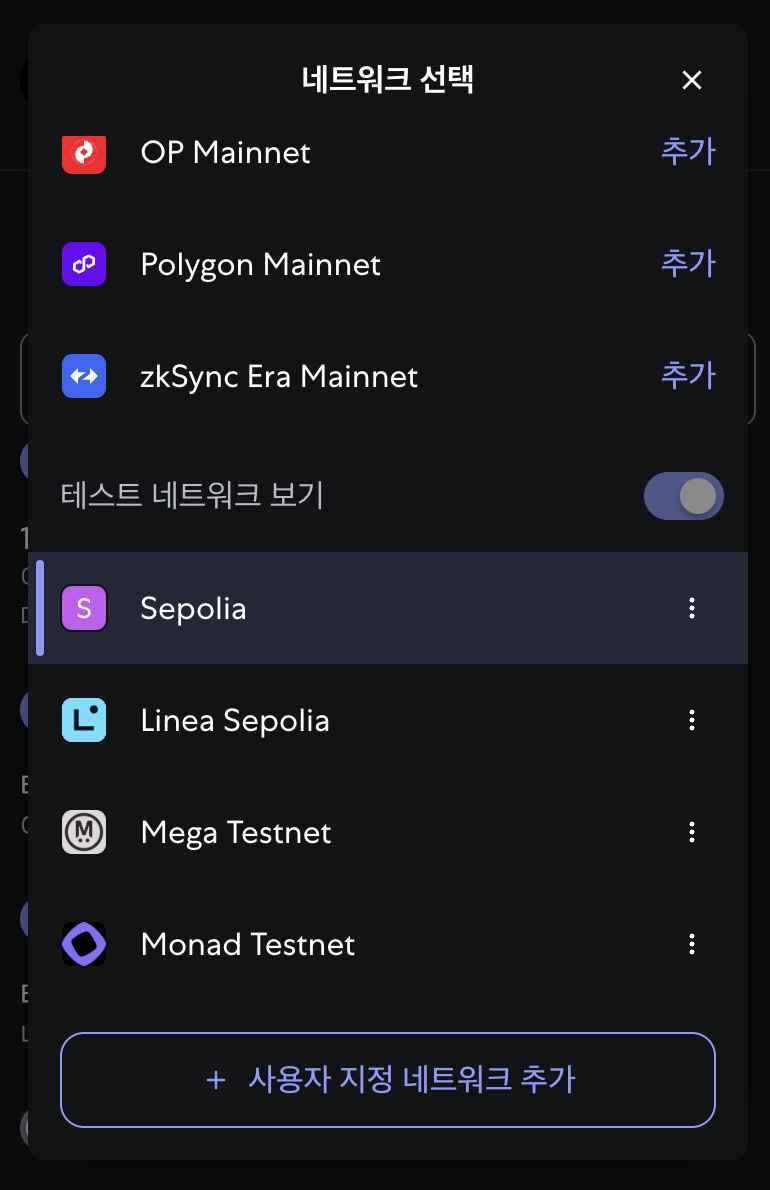Close the network selection dialog
The height and width of the screenshot is (1190, 770).
pos(691,80)
